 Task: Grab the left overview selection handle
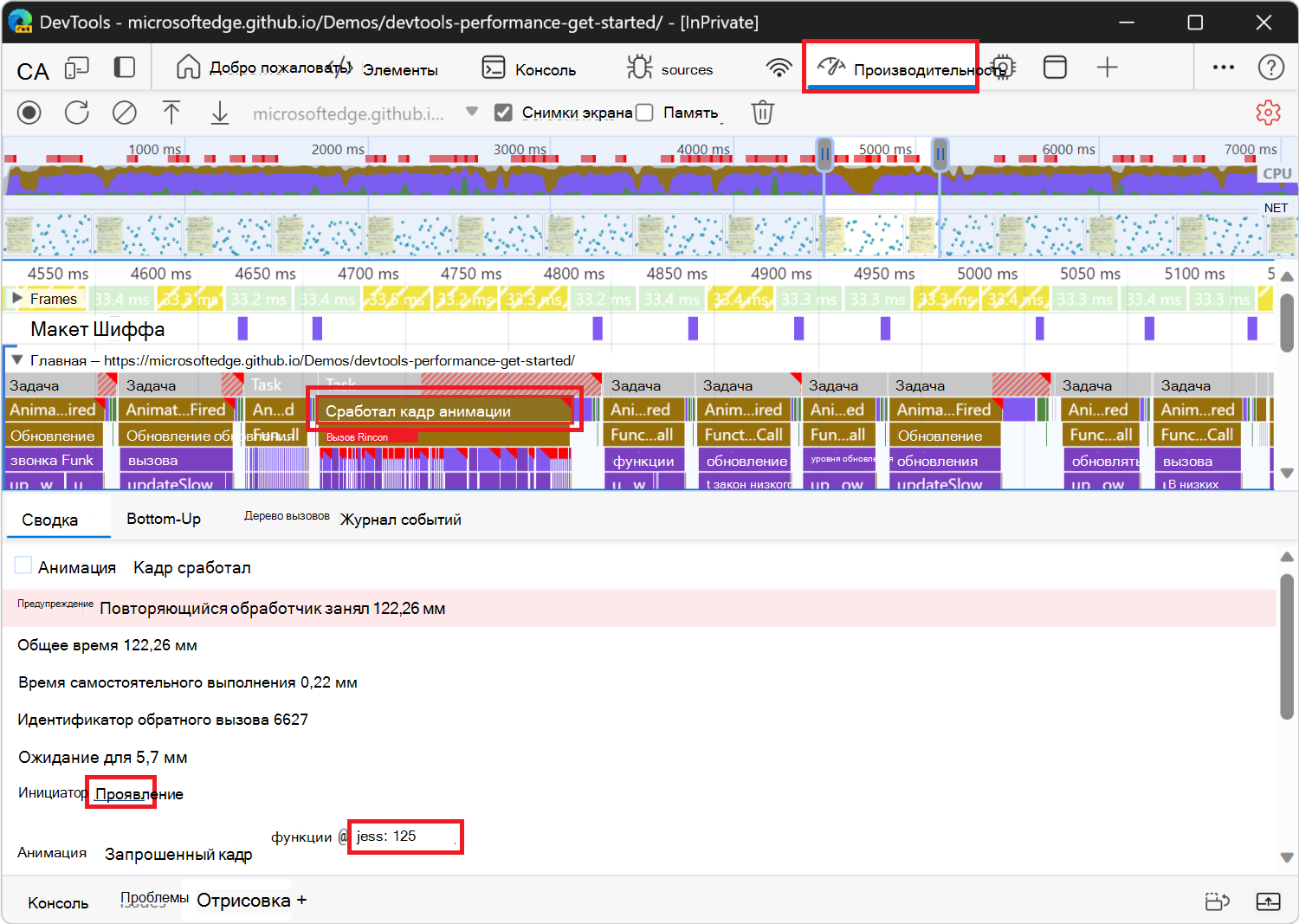pyautogui.click(x=824, y=154)
